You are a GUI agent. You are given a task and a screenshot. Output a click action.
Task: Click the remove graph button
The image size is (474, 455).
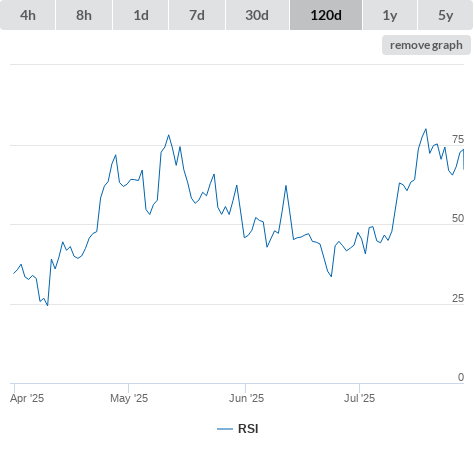point(426,45)
